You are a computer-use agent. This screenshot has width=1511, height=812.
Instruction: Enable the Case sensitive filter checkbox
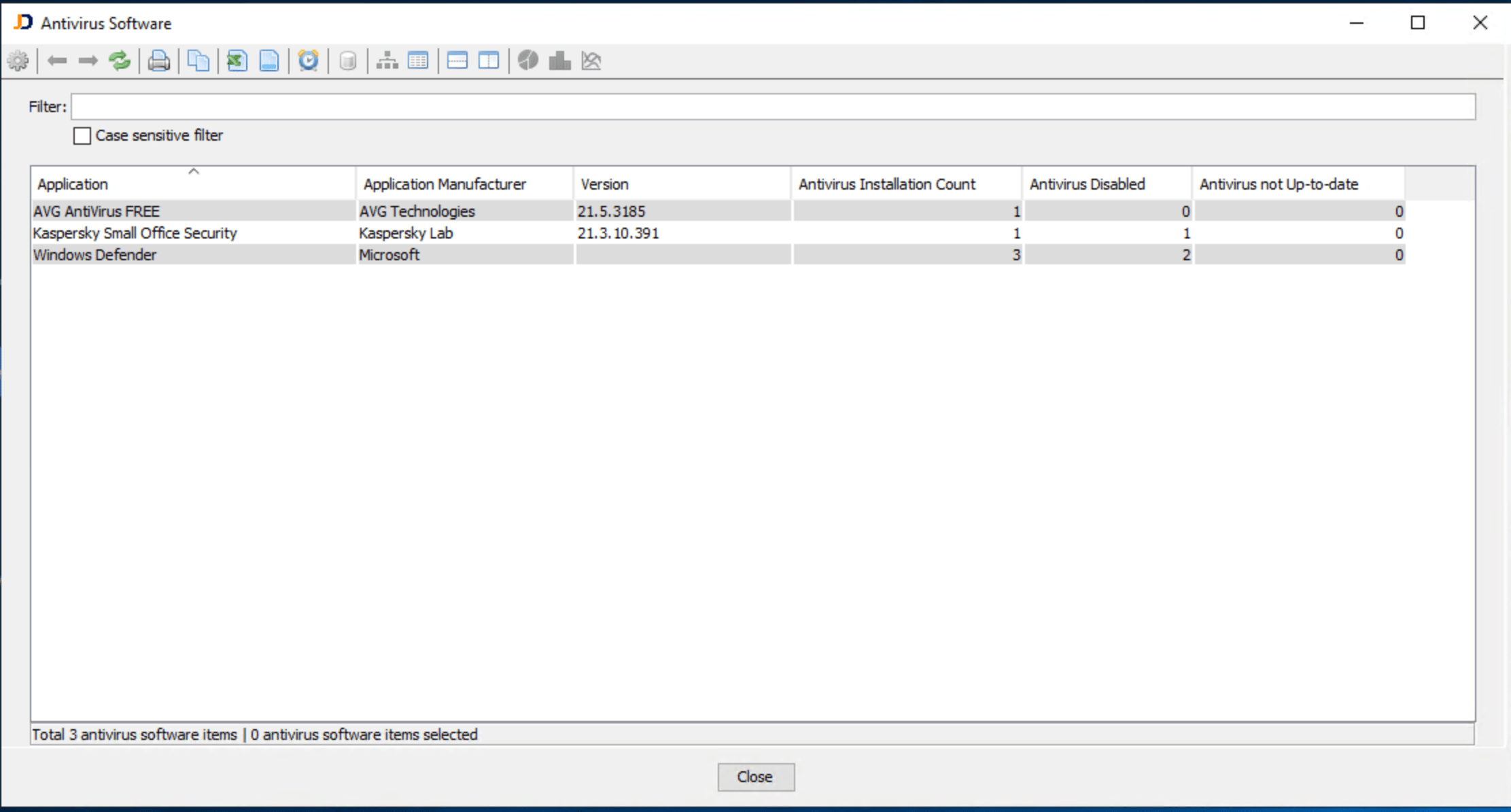click(x=82, y=136)
